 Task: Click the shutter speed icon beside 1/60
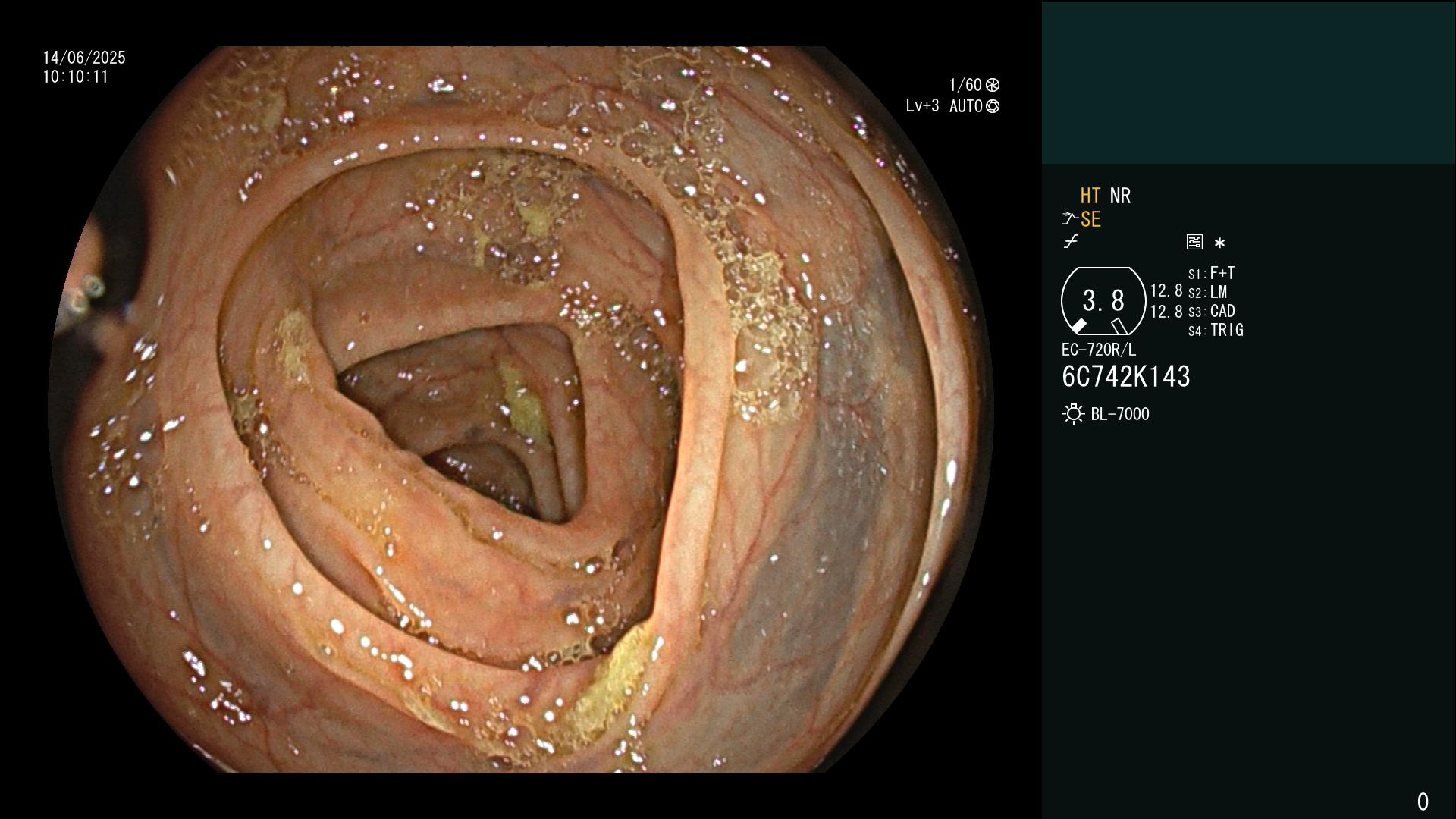[993, 85]
